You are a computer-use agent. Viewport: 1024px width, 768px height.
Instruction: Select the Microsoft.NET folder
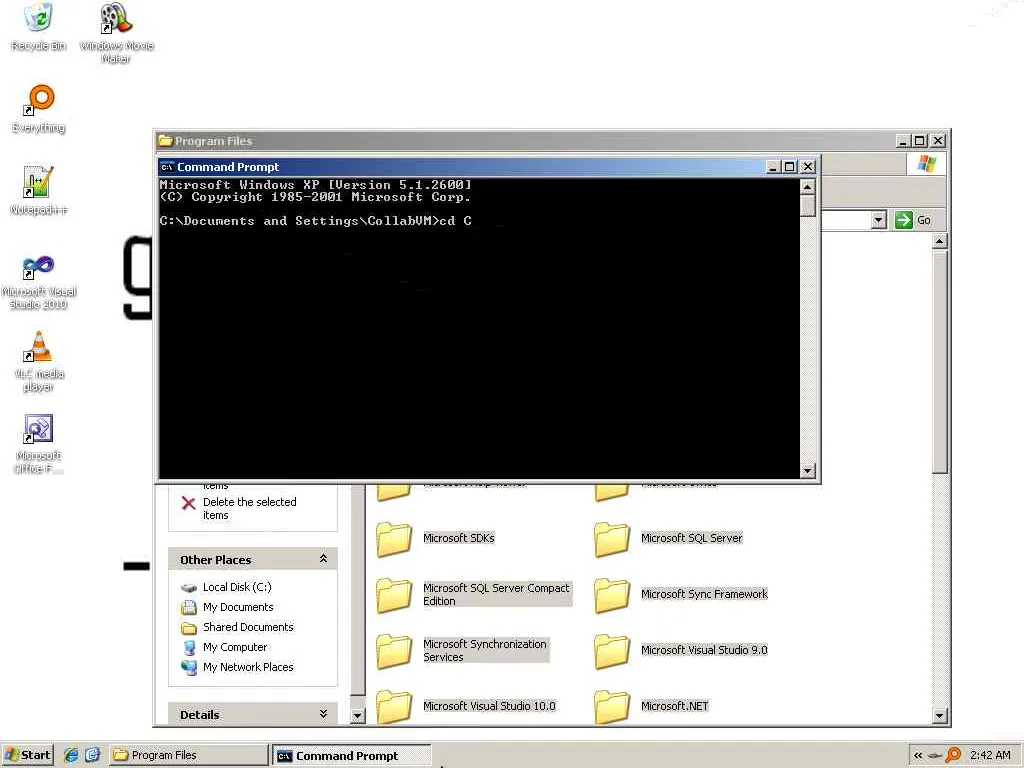click(652, 706)
